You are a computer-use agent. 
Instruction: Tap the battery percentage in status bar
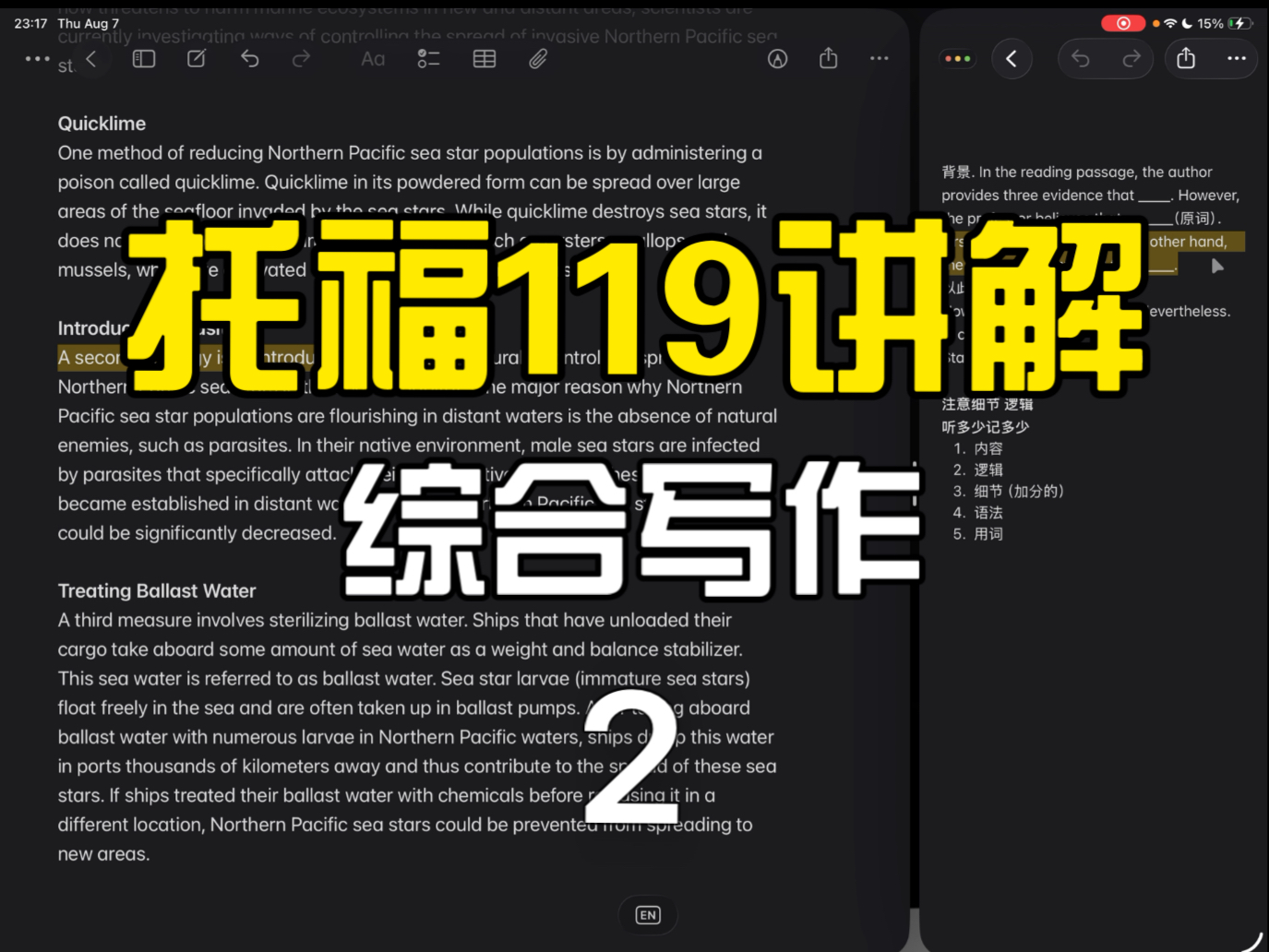click(x=1210, y=23)
